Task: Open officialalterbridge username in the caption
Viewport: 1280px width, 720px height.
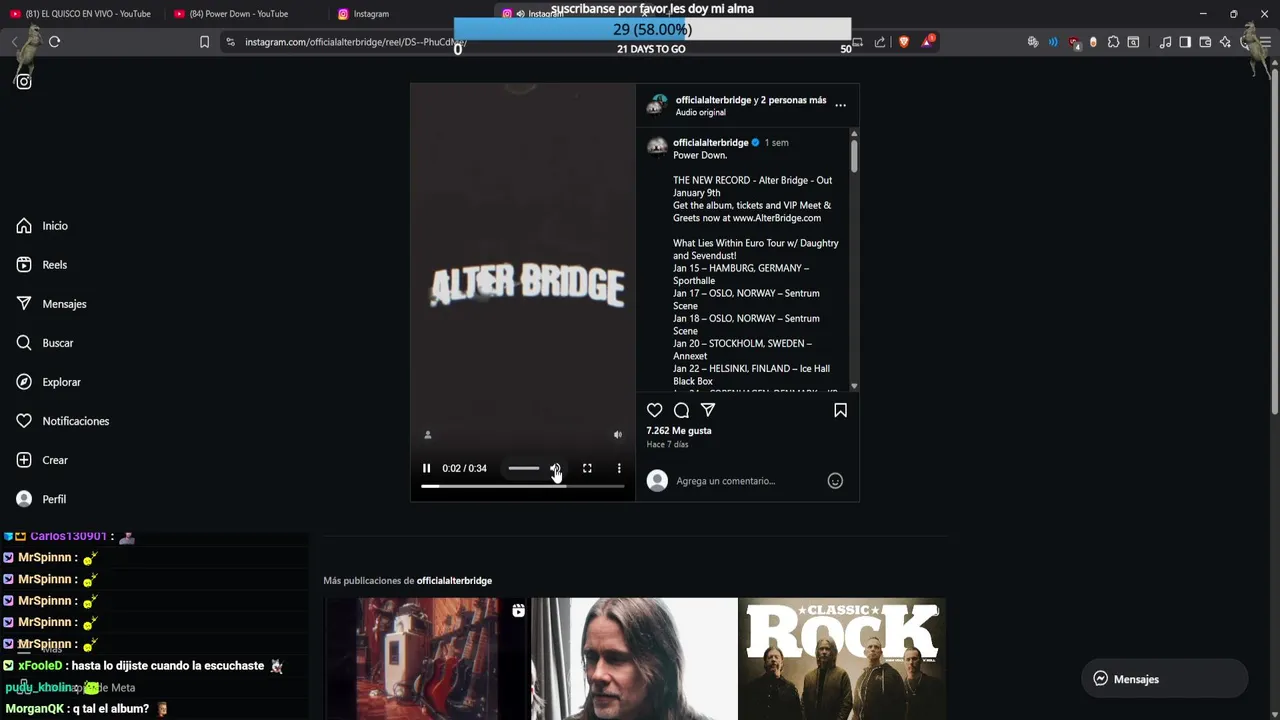Action: click(710, 143)
